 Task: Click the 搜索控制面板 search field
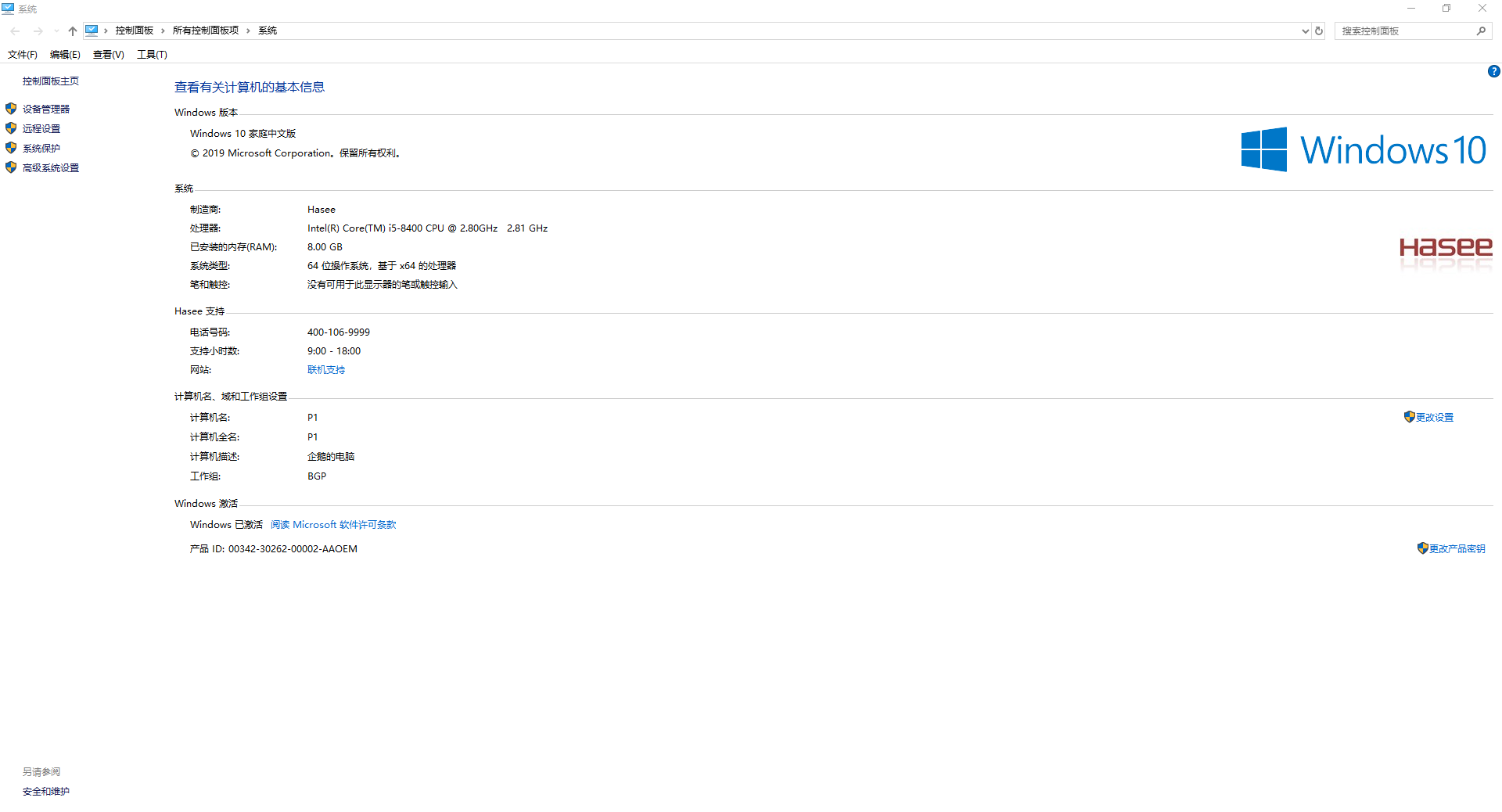[x=1404, y=31]
